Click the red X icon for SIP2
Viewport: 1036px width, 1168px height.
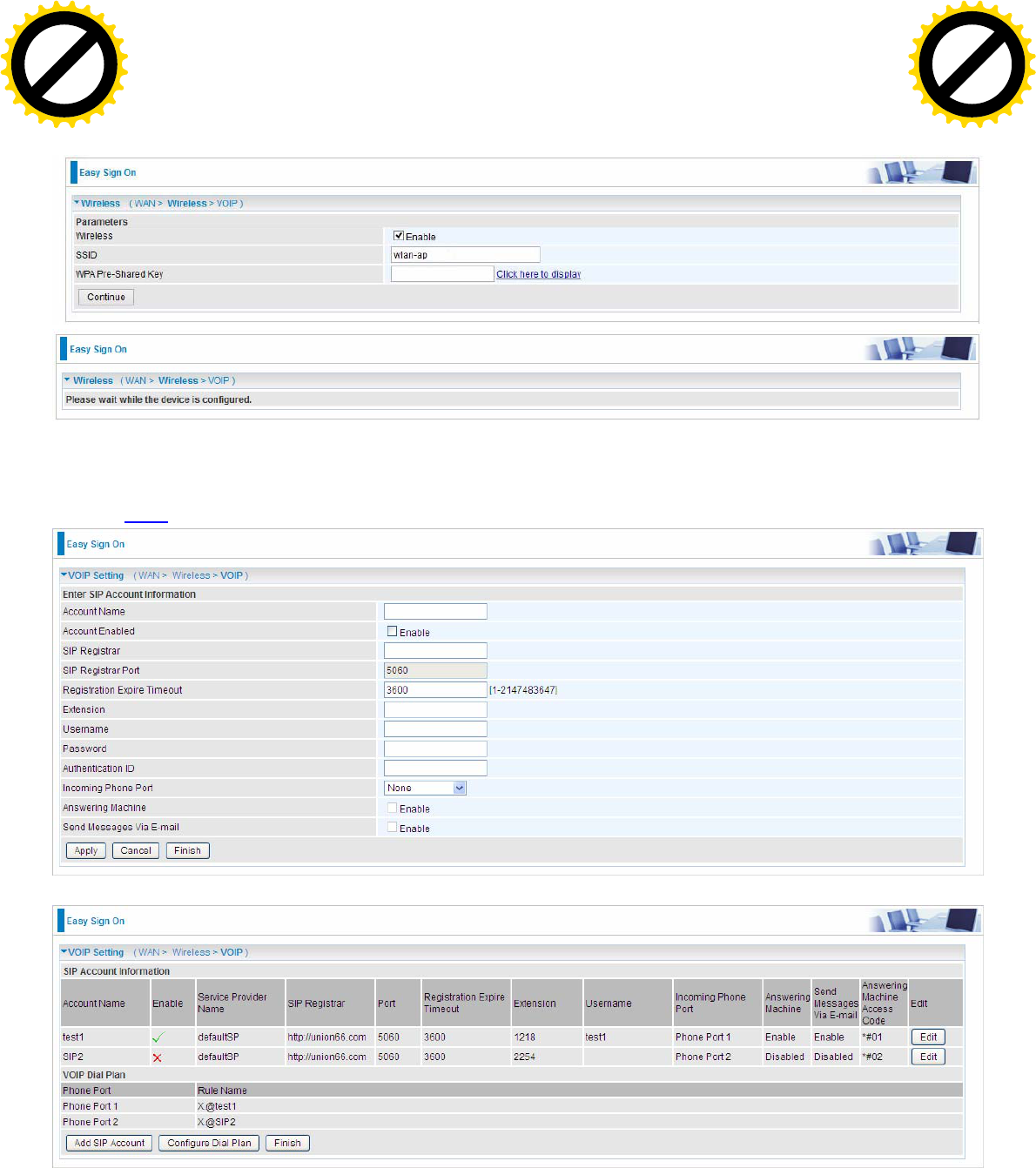click(x=158, y=1057)
